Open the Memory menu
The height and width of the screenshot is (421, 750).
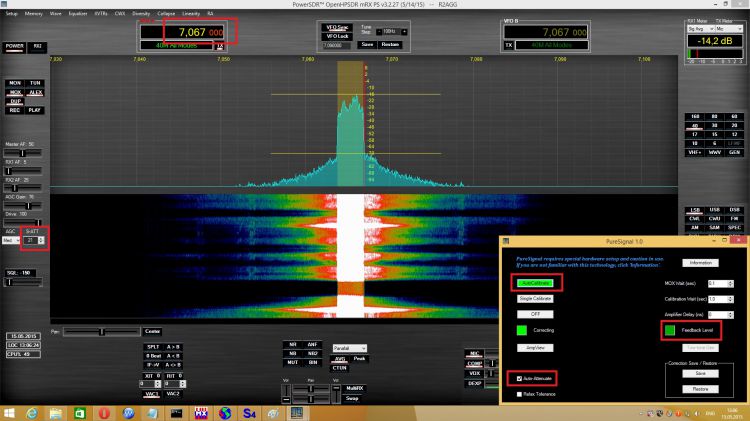pyautogui.click(x=33, y=13)
